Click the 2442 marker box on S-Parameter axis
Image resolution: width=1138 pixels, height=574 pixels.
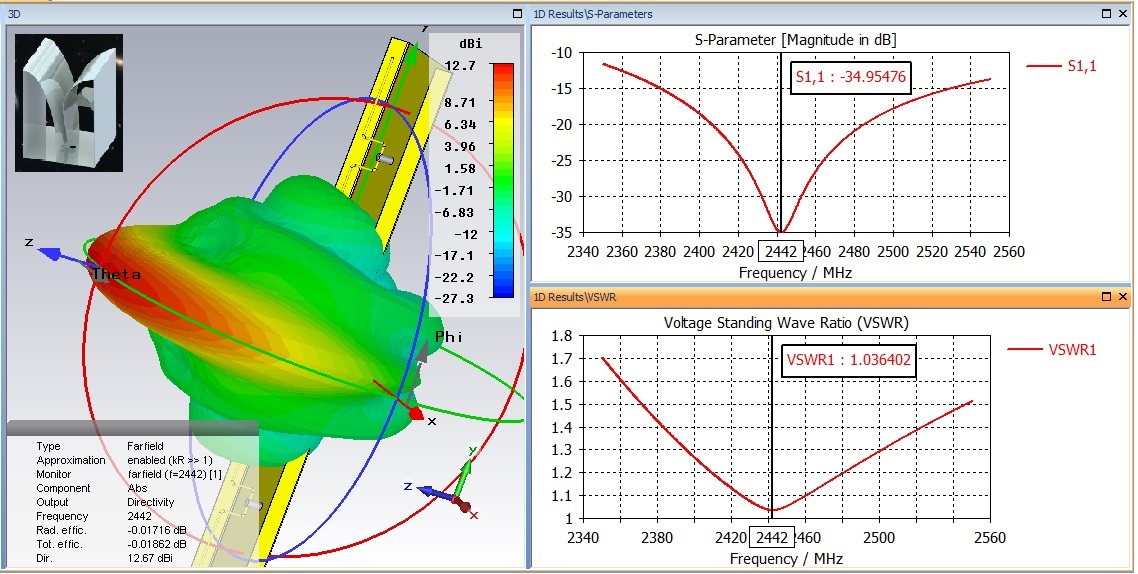pos(780,252)
